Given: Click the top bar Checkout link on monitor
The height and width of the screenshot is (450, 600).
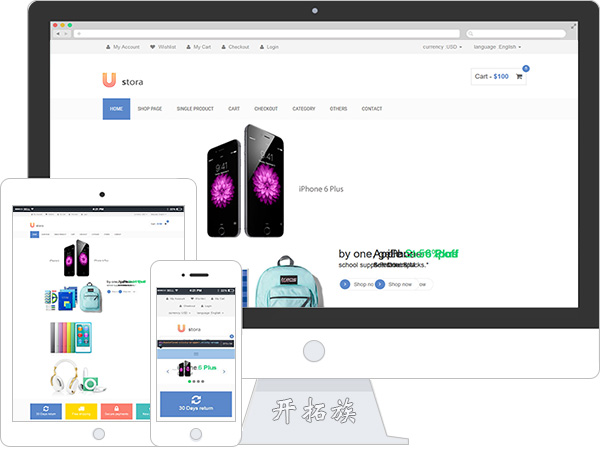Looking at the screenshot, I should coord(235,47).
